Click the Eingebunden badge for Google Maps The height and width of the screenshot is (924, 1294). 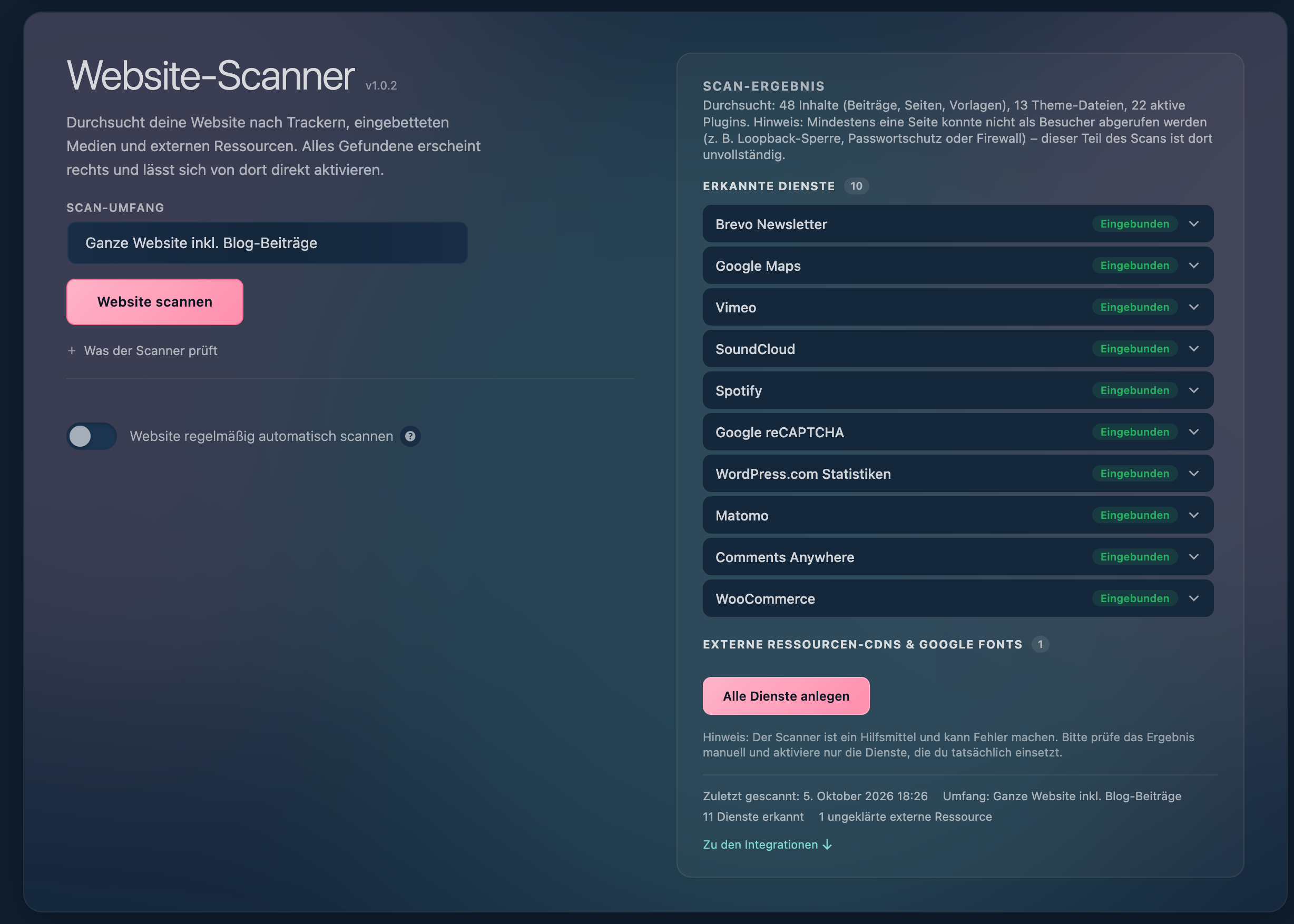1135,266
